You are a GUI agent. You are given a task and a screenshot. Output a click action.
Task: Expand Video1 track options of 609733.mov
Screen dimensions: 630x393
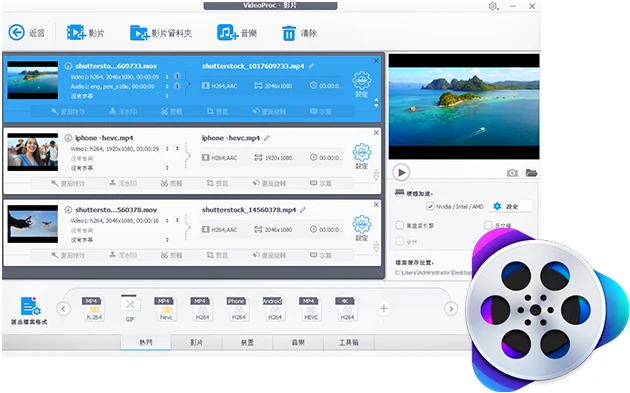click(167, 76)
